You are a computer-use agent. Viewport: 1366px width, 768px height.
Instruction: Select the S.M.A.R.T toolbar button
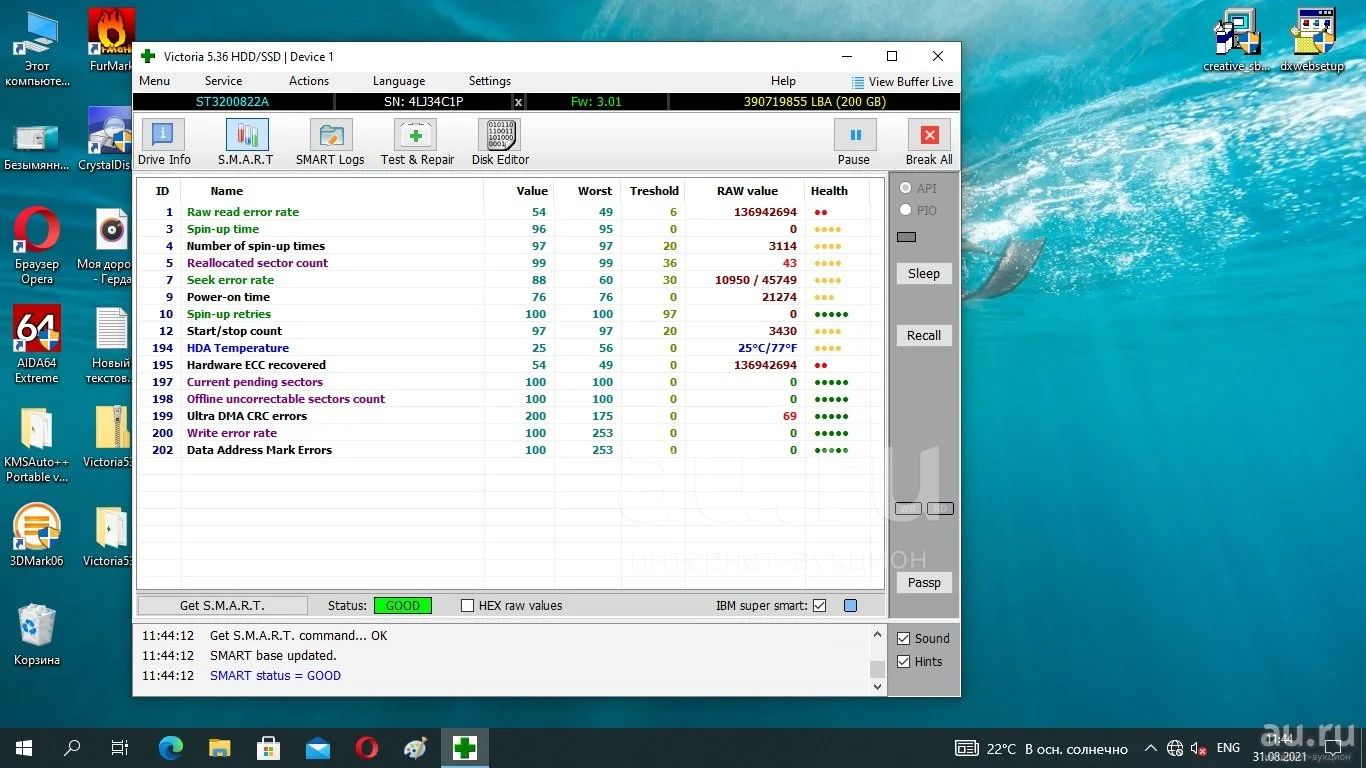coord(246,143)
